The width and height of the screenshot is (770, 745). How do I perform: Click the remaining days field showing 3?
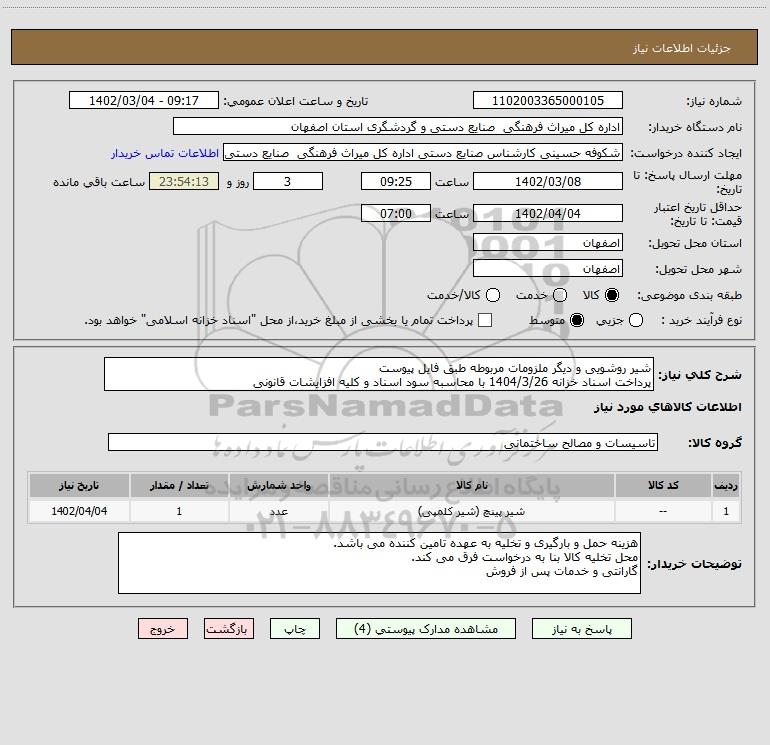point(288,181)
